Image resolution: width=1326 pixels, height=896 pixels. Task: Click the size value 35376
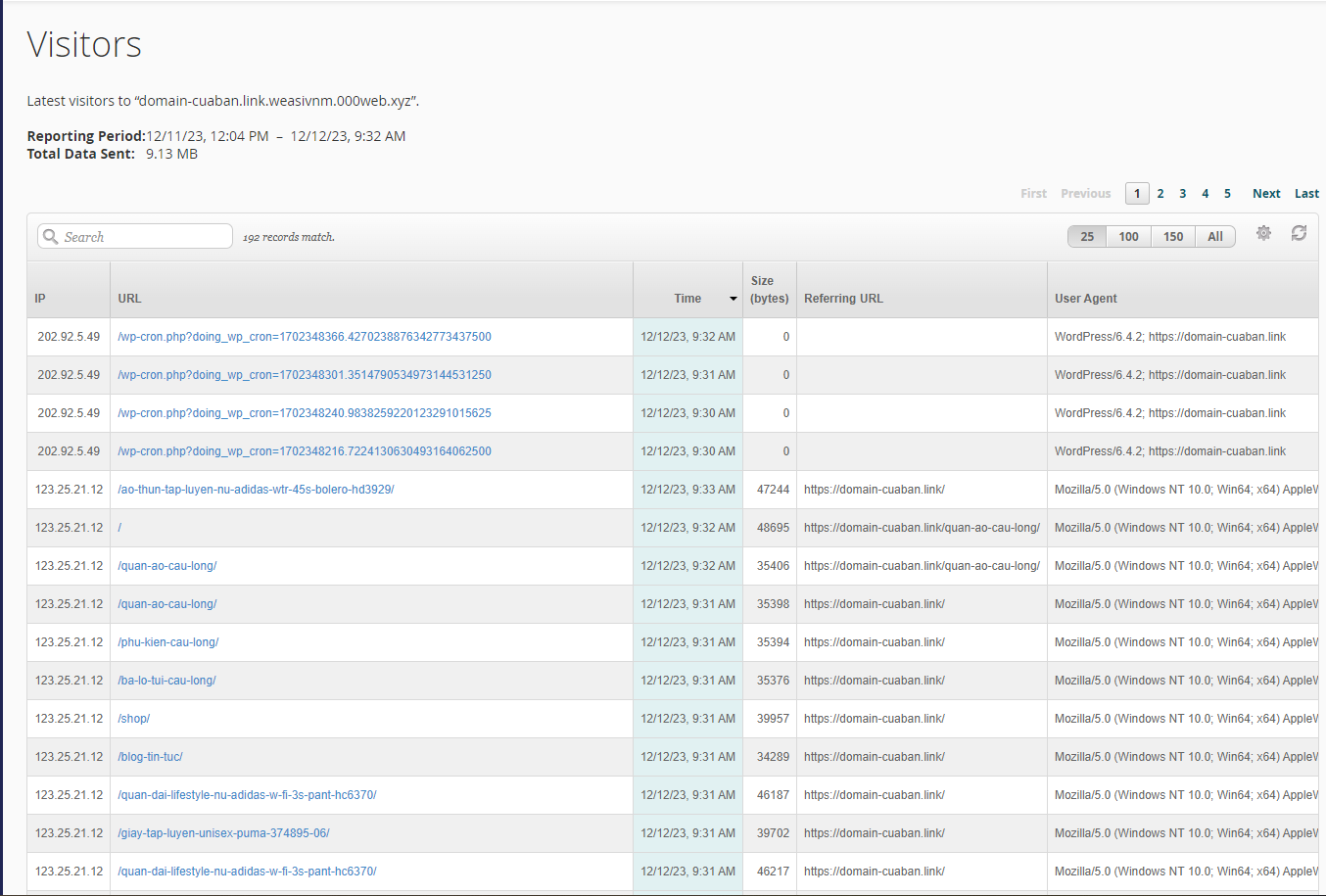[x=773, y=681]
